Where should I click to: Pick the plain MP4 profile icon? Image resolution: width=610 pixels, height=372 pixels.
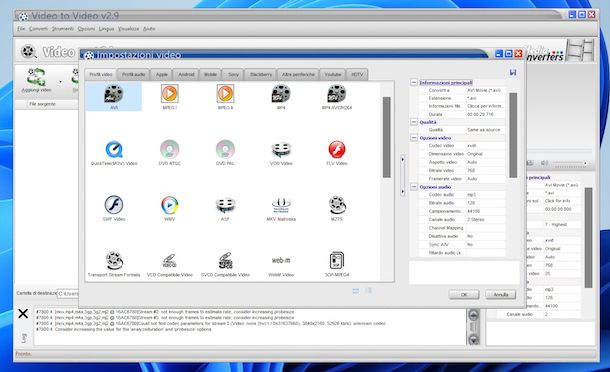(281, 94)
